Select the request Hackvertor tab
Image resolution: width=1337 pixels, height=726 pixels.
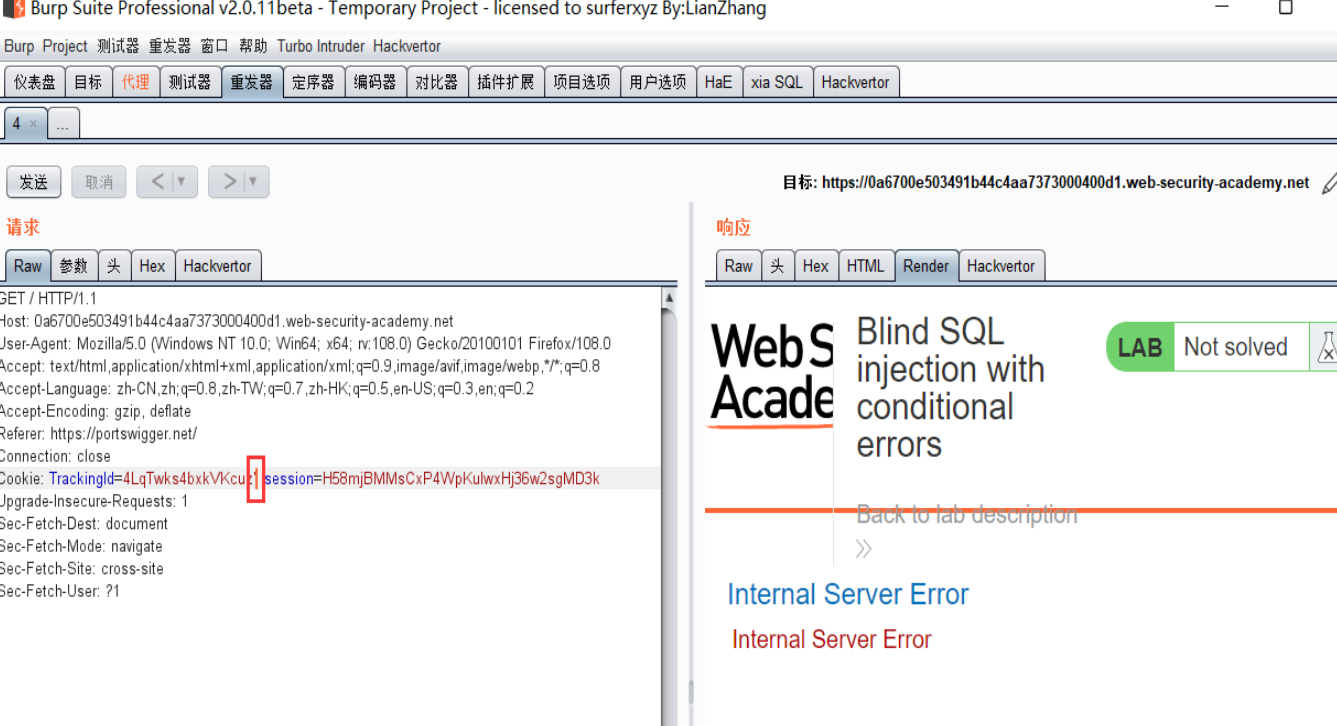[218, 266]
